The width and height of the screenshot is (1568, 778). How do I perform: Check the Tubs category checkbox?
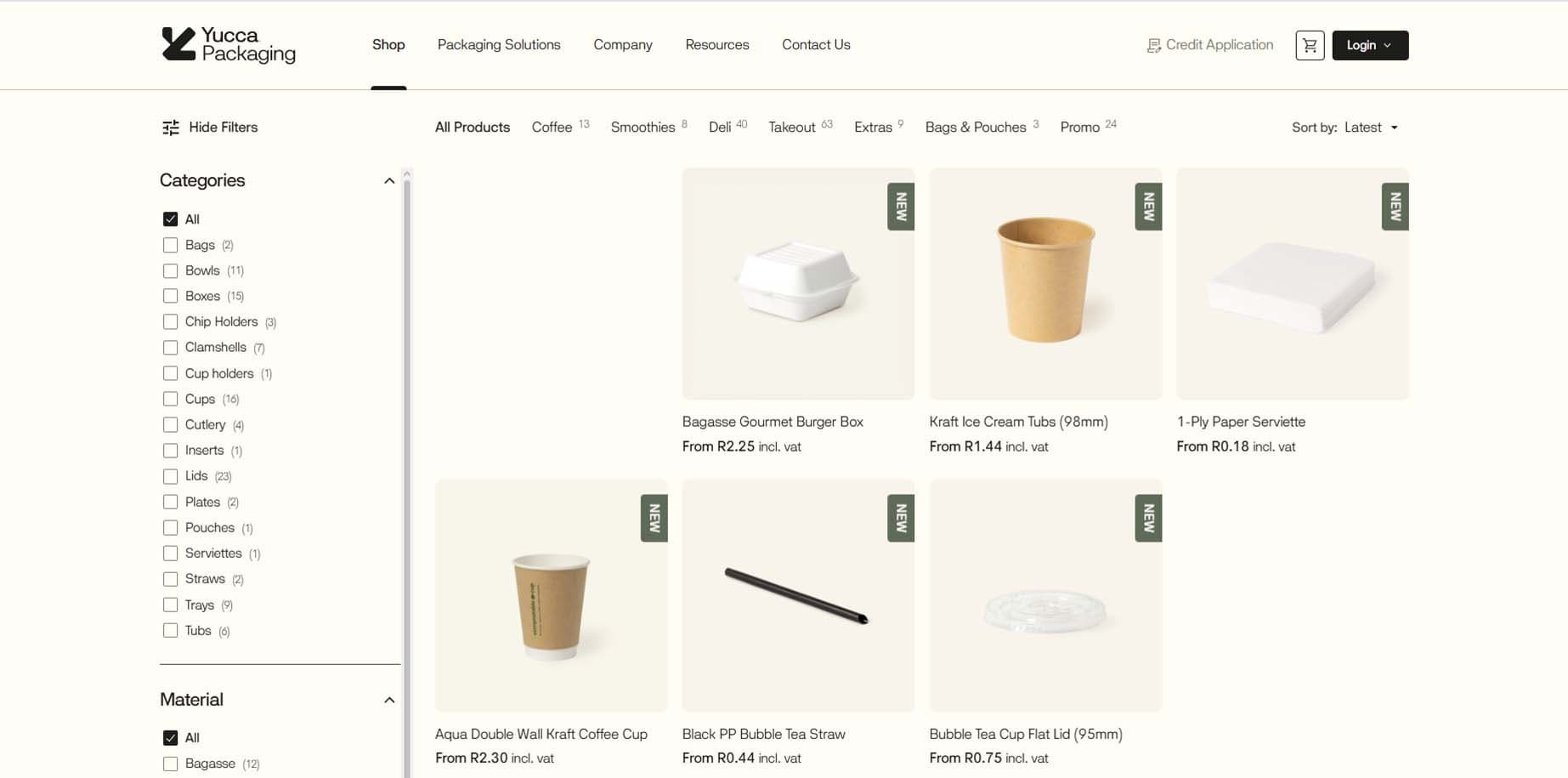point(170,631)
